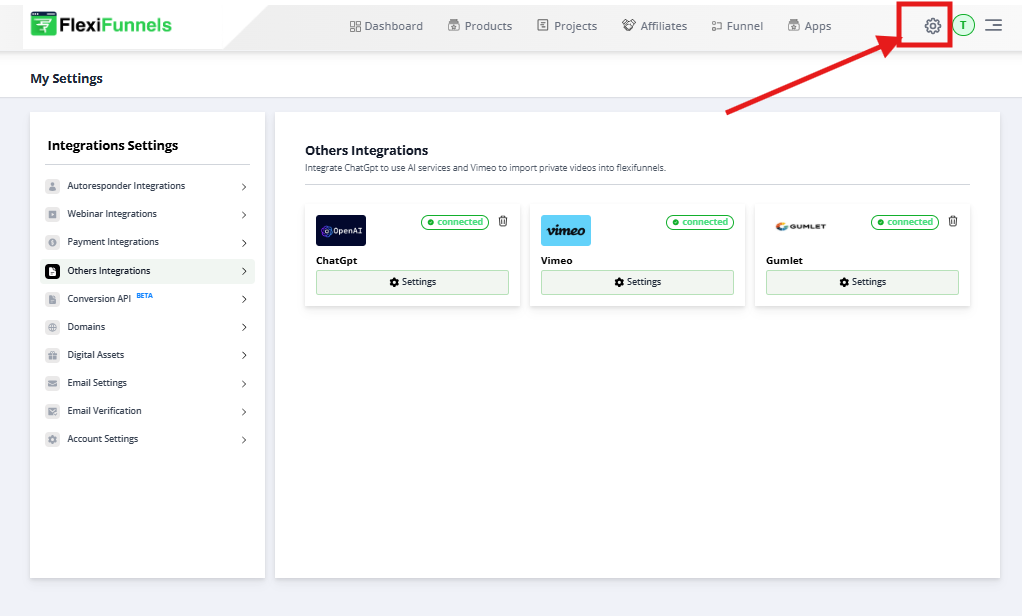Expand Account Settings chevron
1022x616 pixels.
click(x=244, y=440)
